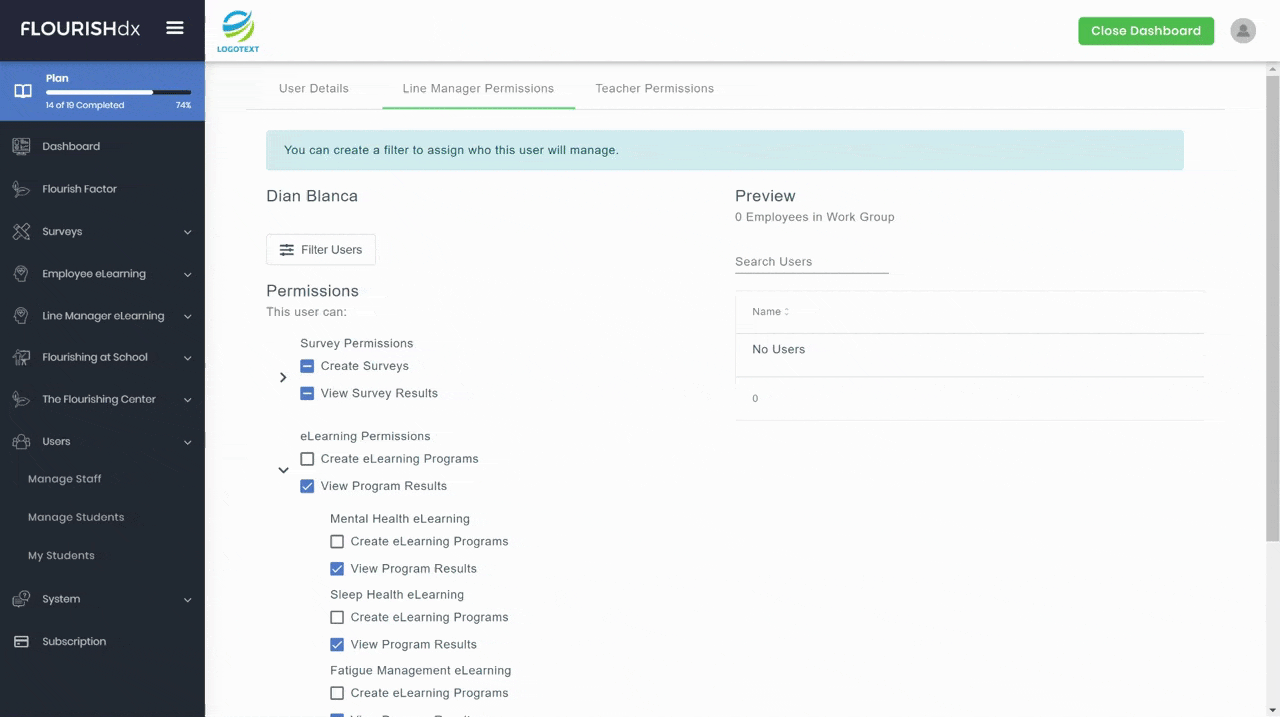Click the Flourishing at School icon

click(x=21, y=357)
